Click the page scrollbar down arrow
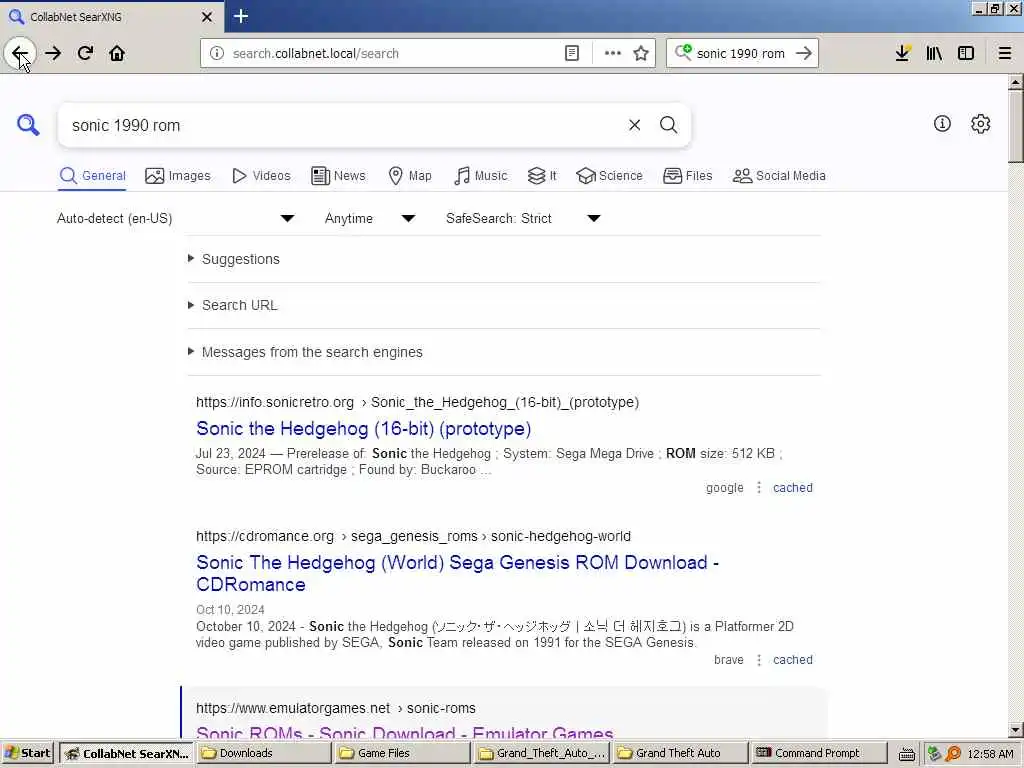Image resolution: width=1024 pixels, height=768 pixels. pyautogui.click(x=1016, y=730)
